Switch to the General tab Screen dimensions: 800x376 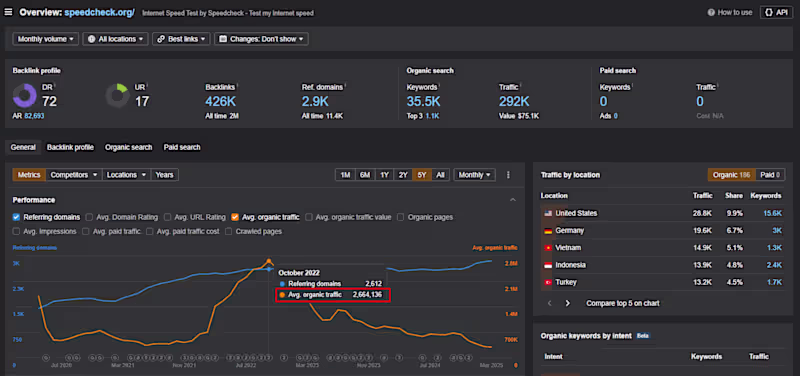point(23,147)
